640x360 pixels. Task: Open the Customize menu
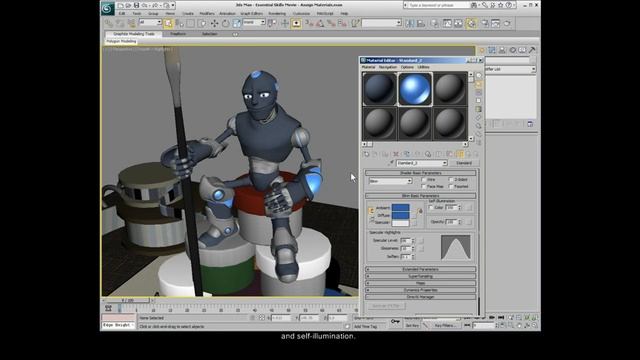point(301,13)
